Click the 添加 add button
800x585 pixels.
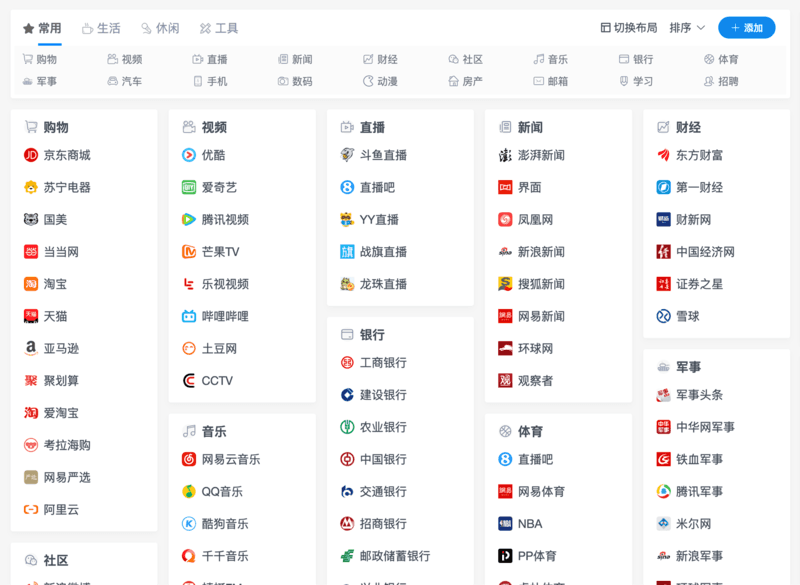(x=746, y=28)
